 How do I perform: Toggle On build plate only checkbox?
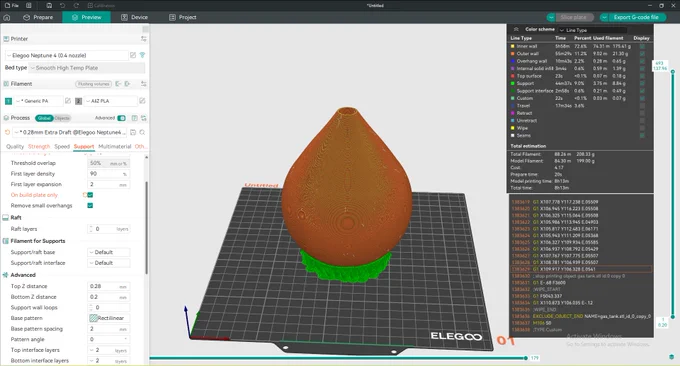[90, 195]
